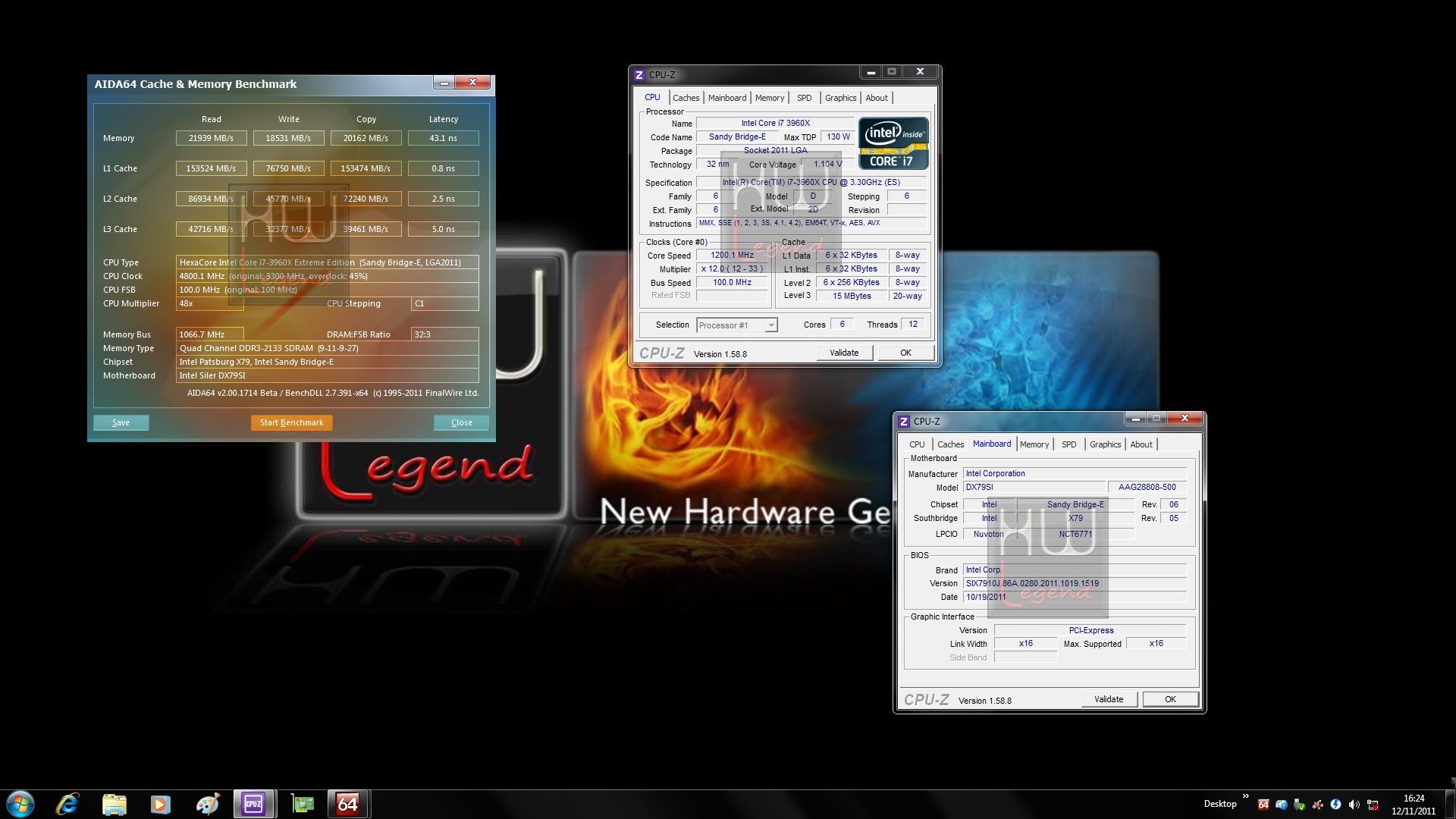Expand the Desktop toolbar chevron
The width and height of the screenshot is (1456, 819).
click(x=1245, y=796)
